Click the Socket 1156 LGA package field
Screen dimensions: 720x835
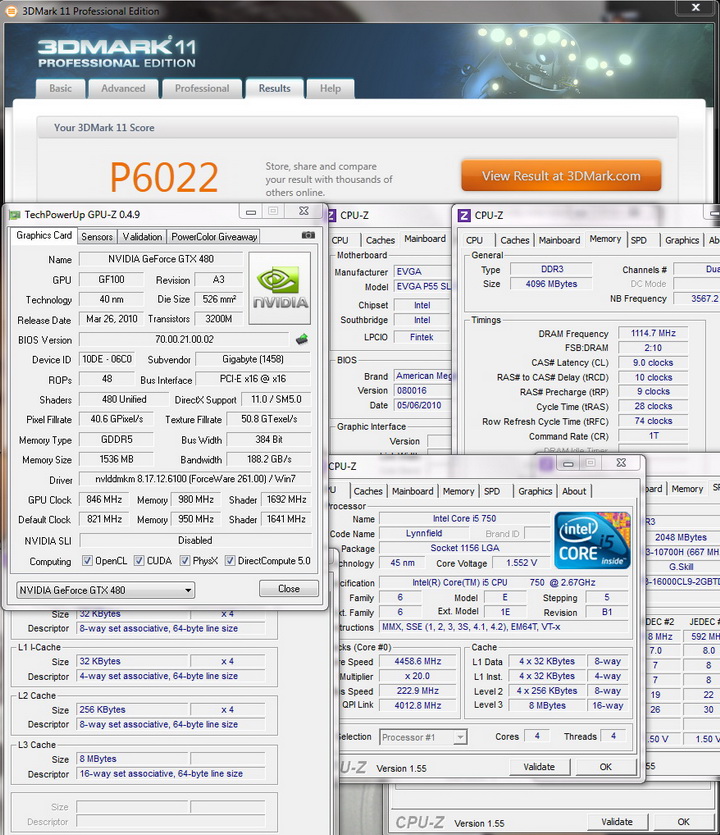pyautogui.click(x=464, y=548)
